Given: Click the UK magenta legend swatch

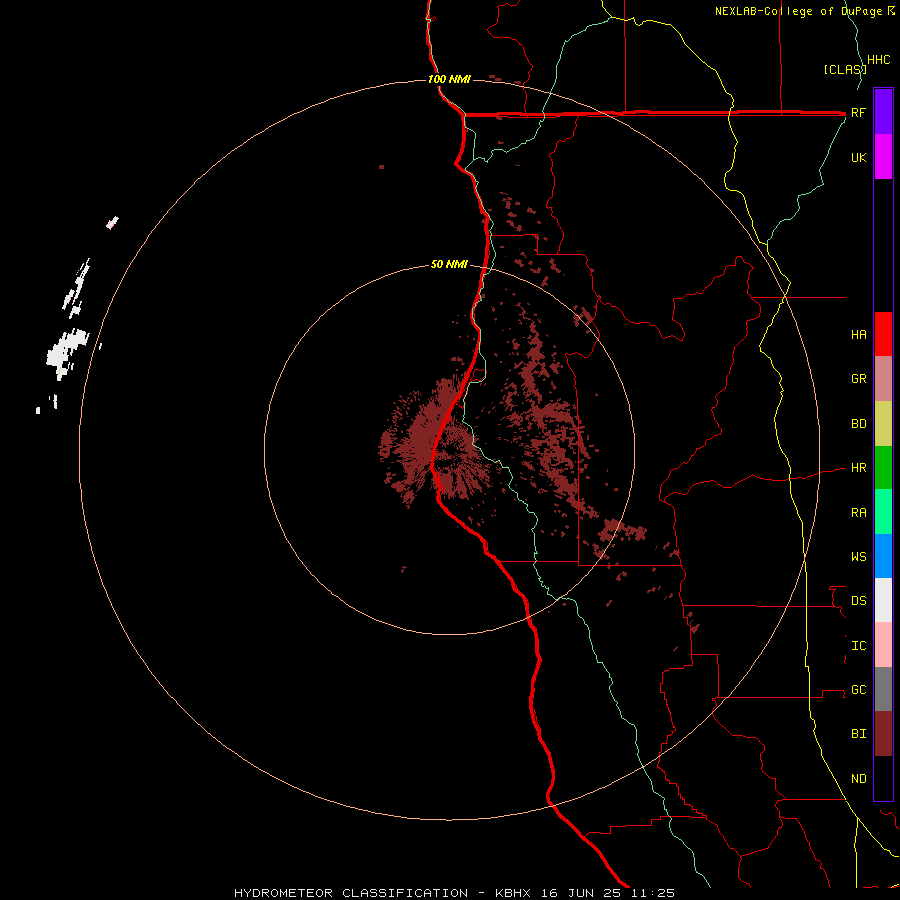Looking at the screenshot, I should [x=883, y=157].
